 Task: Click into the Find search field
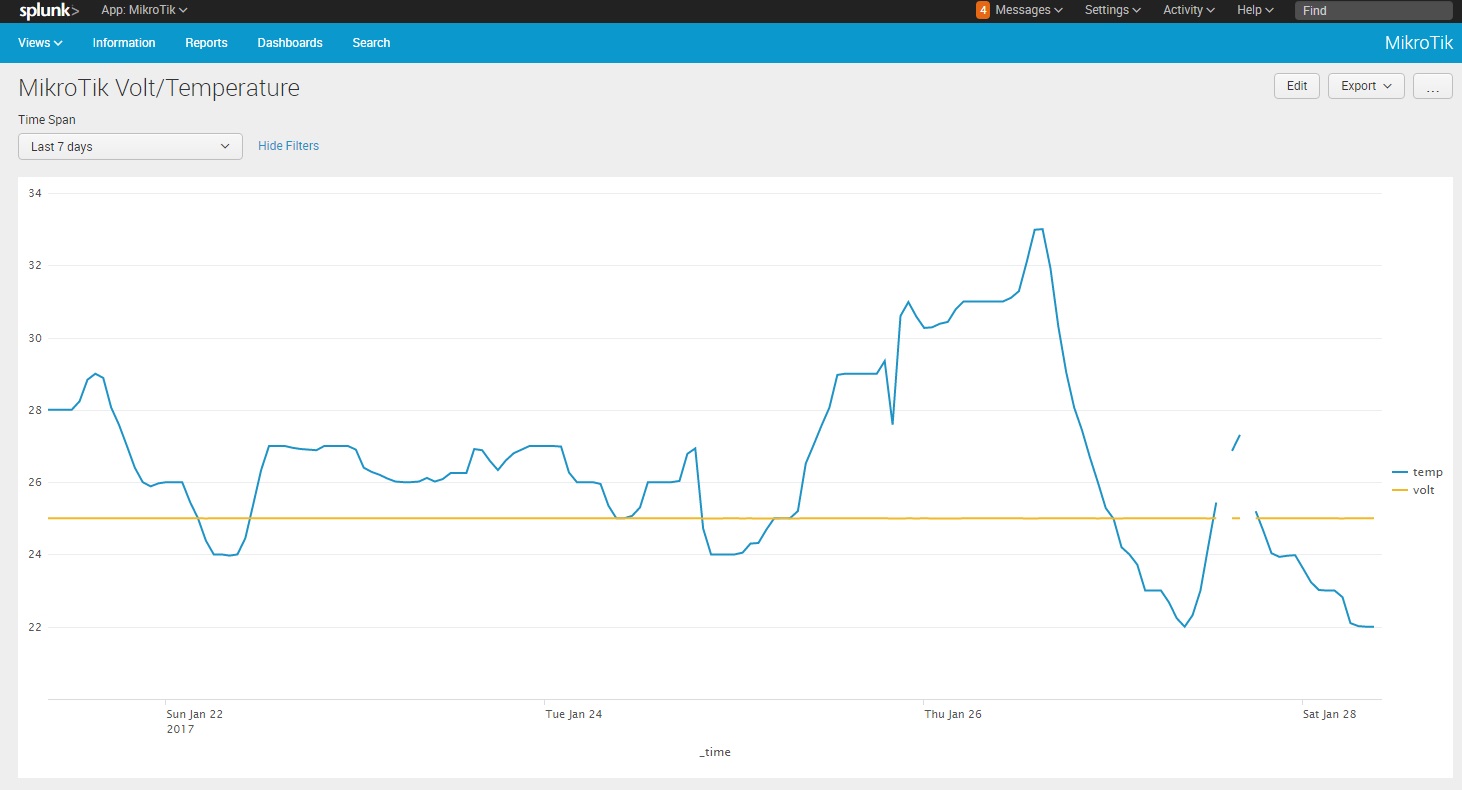[x=1371, y=11]
